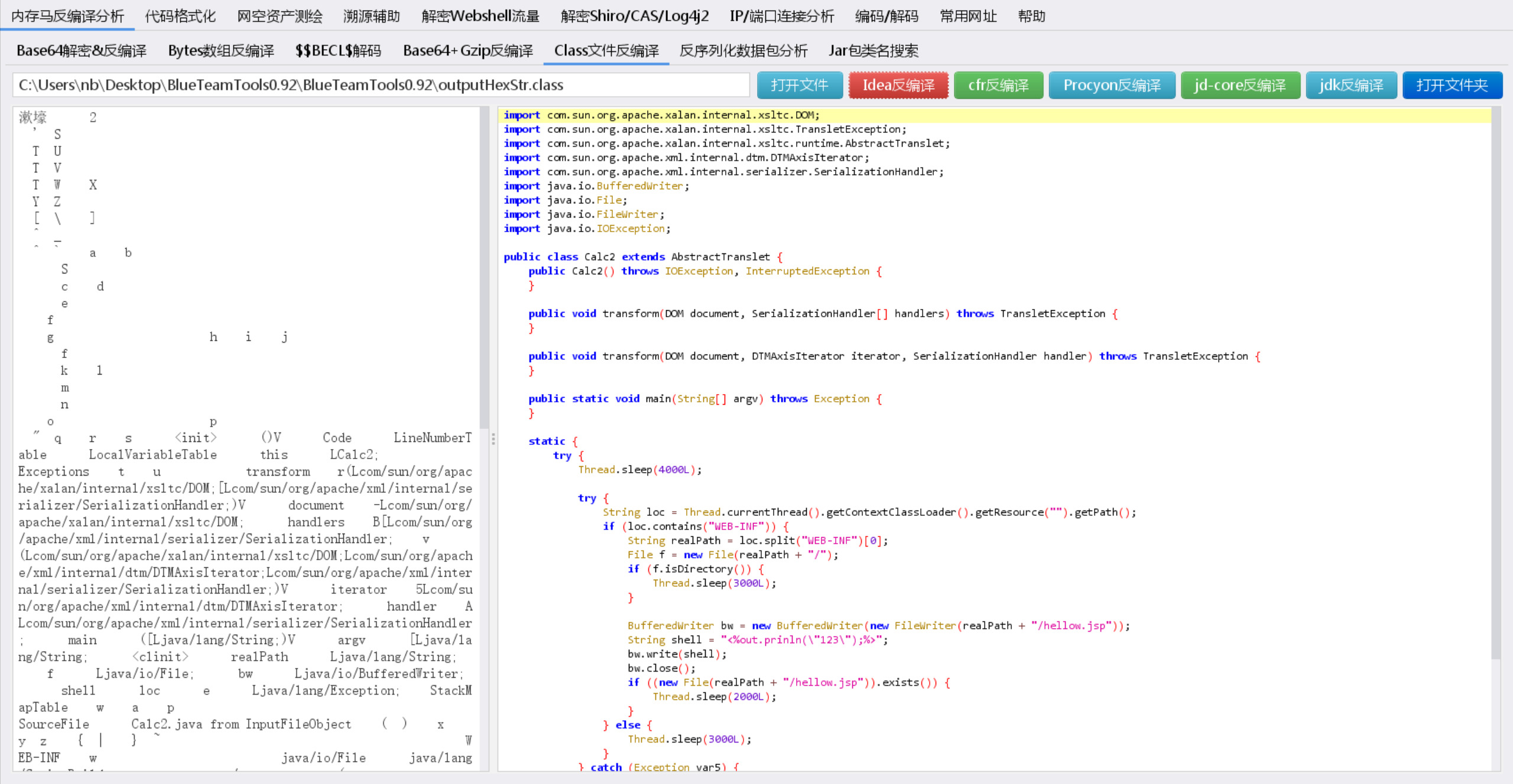Switch to 网空资产测绘 tab
The width and height of the screenshot is (1513, 784).
pyautogui.click(x=280, y=16)
